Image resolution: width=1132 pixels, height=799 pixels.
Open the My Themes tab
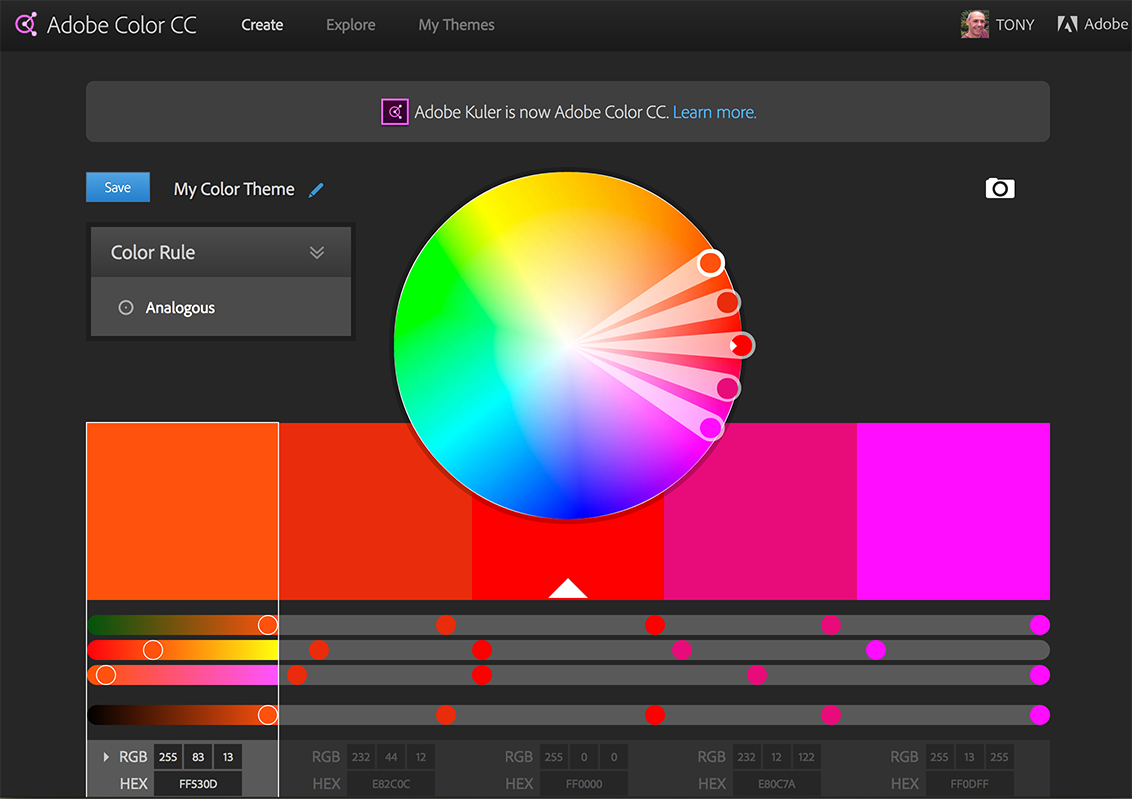point(456,25)
